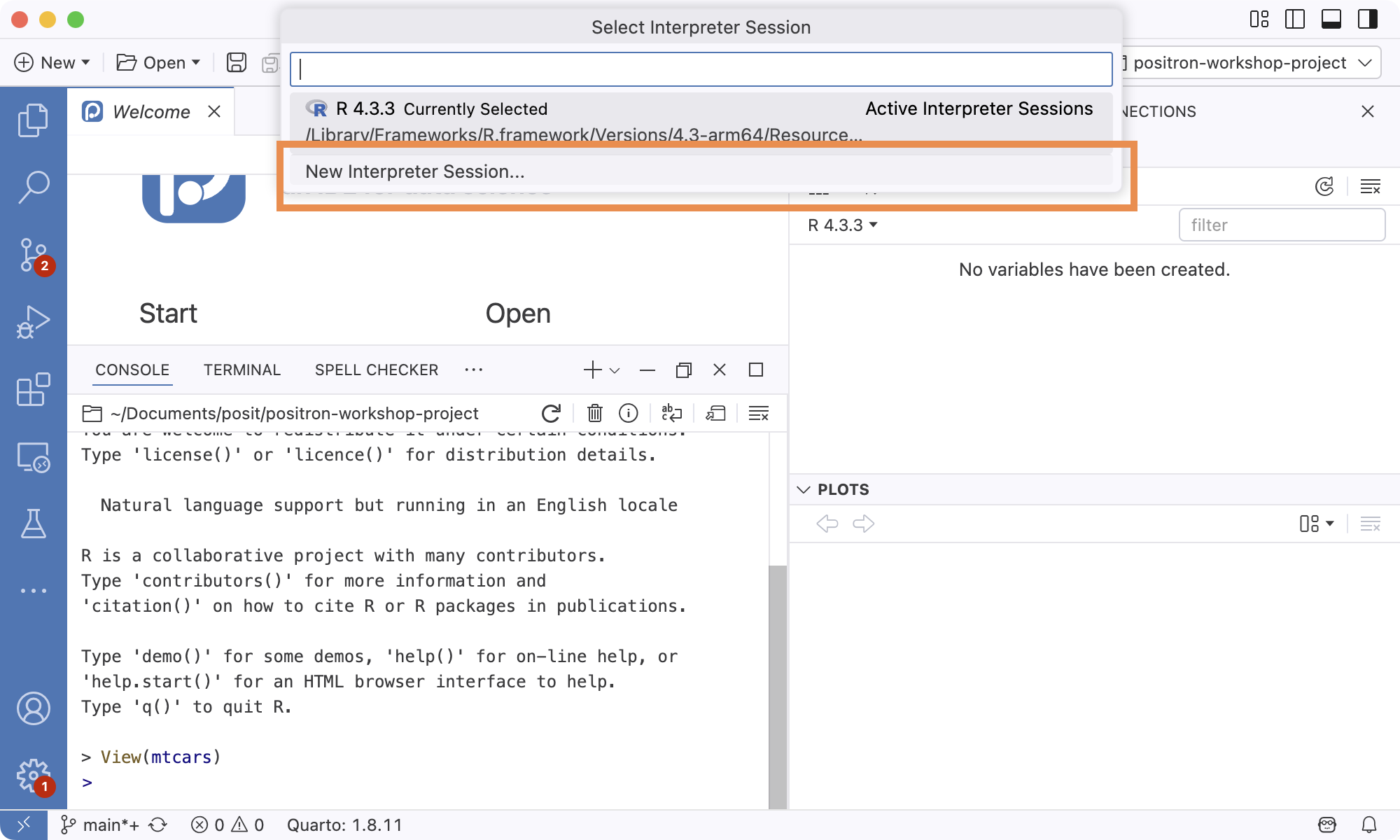Viewport: 1400px width, 840px height.
Task: Click the Copilot status icon in status bar
Action: click(1327, 825)
